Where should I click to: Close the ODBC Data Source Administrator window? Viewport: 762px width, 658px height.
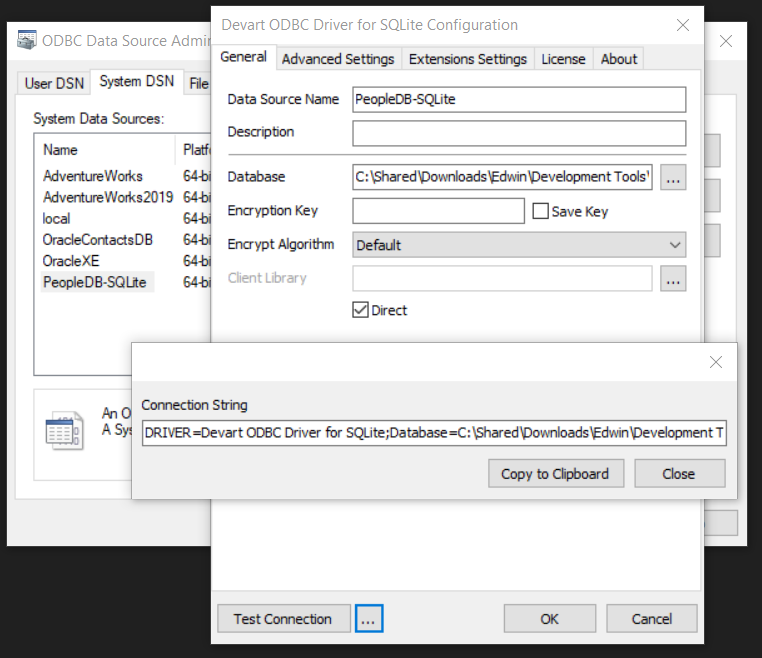click(726, 41)
